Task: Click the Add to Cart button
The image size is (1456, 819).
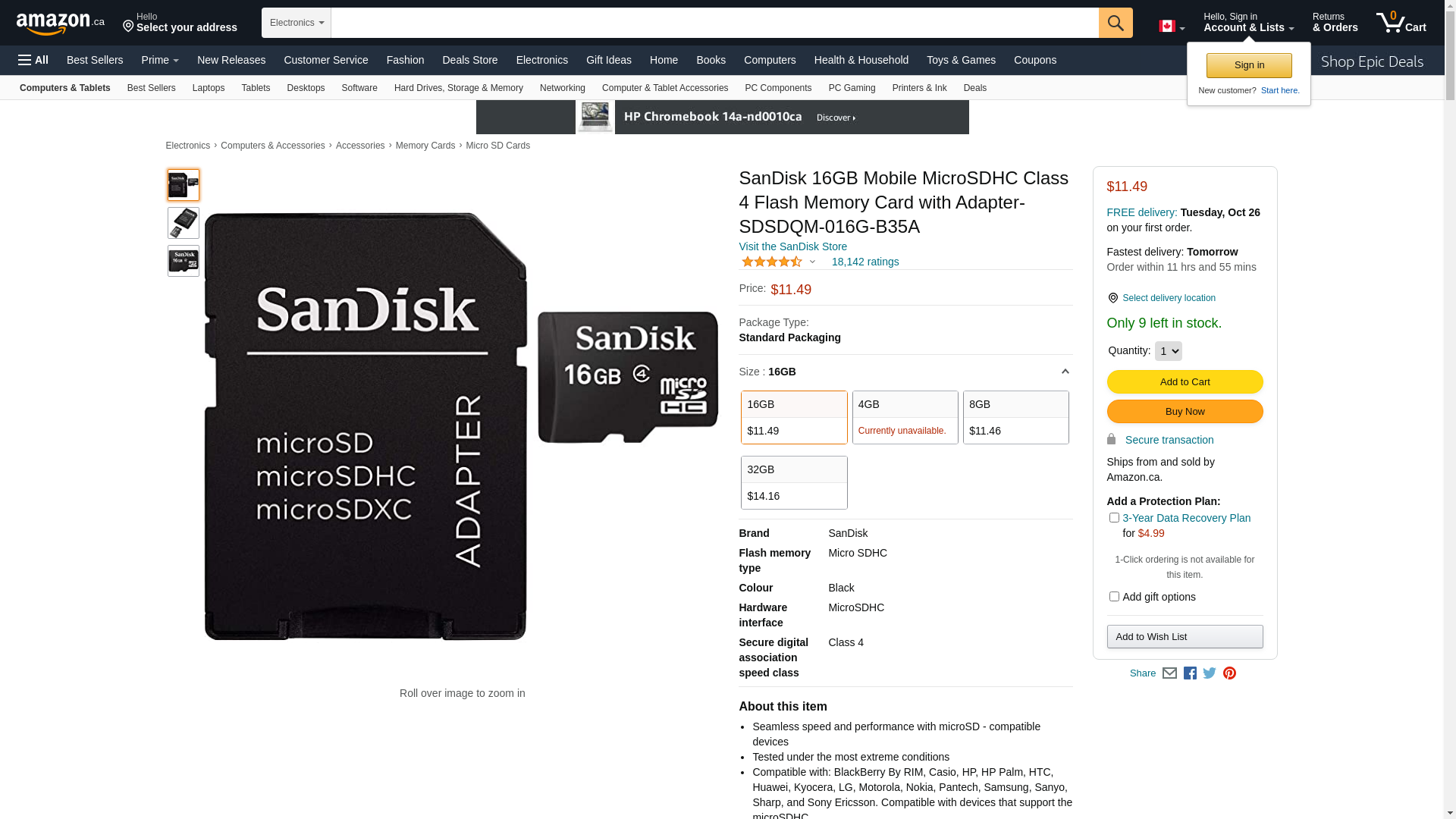Action: 1185,381
